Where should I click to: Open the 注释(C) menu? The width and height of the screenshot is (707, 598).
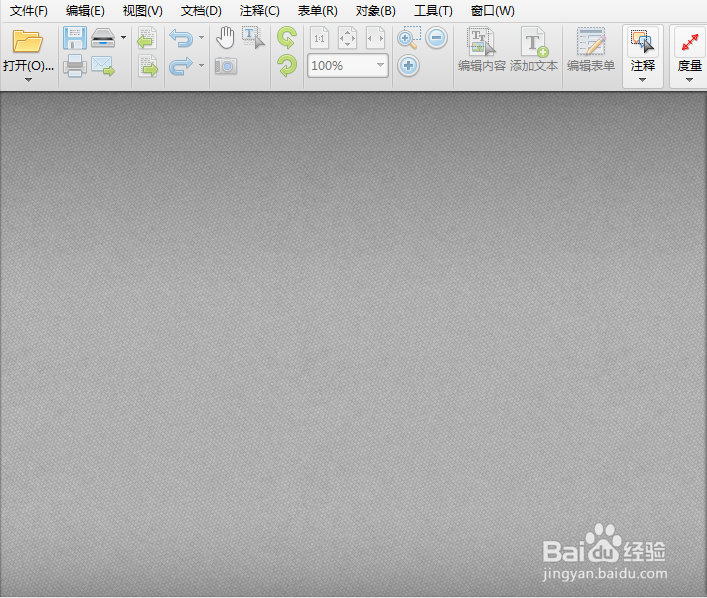tap(260, 11)
